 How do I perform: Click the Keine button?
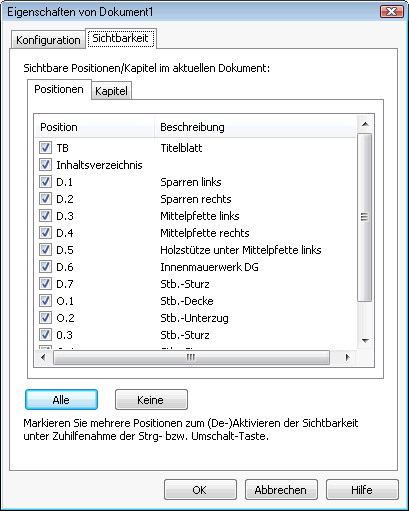pos(151,400)
